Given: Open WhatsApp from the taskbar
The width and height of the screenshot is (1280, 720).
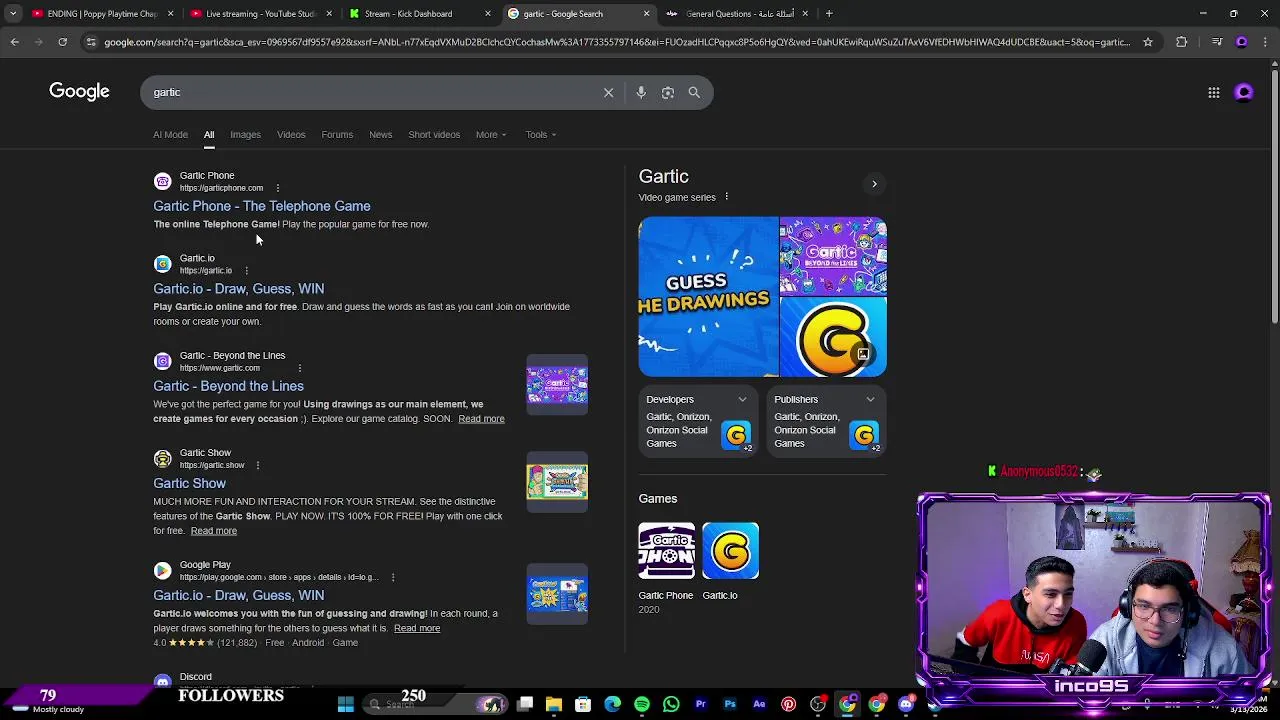Looking at the screenshot, I should (x=671, y=704).
